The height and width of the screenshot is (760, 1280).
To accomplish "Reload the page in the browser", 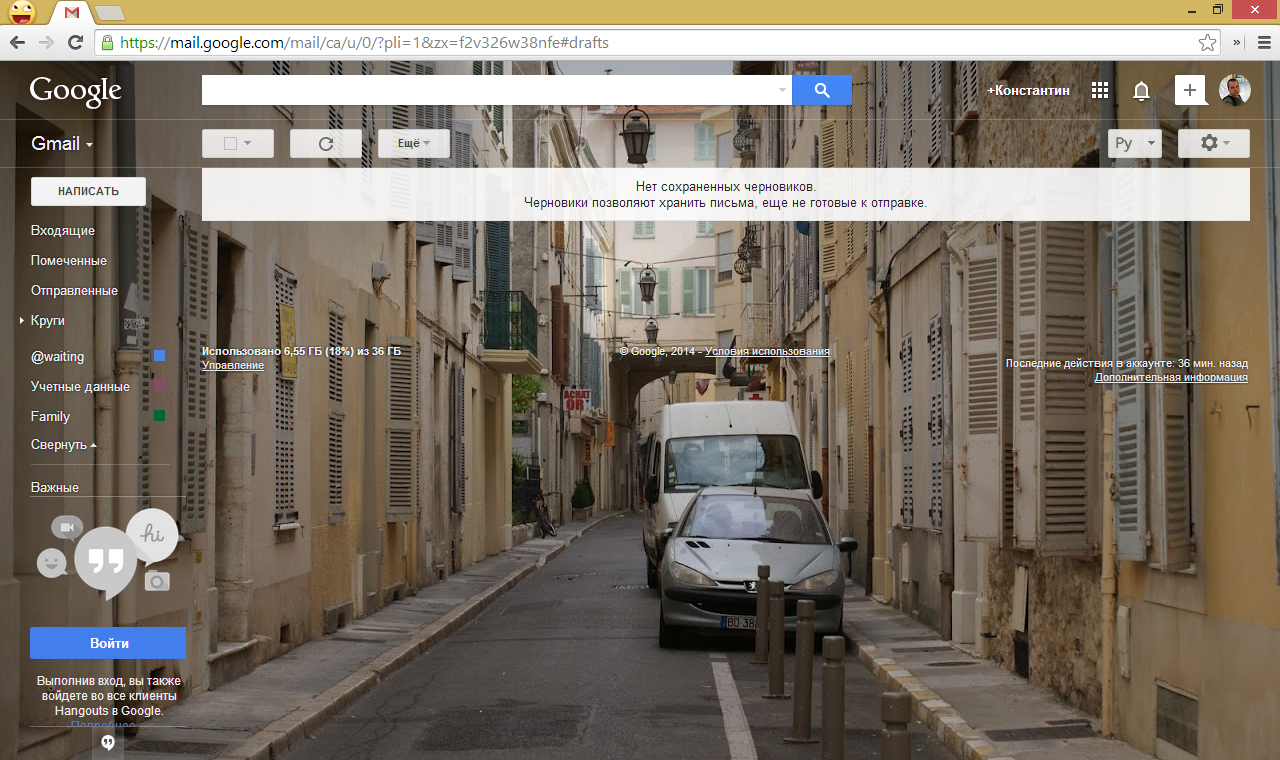I will click(75, 43).
